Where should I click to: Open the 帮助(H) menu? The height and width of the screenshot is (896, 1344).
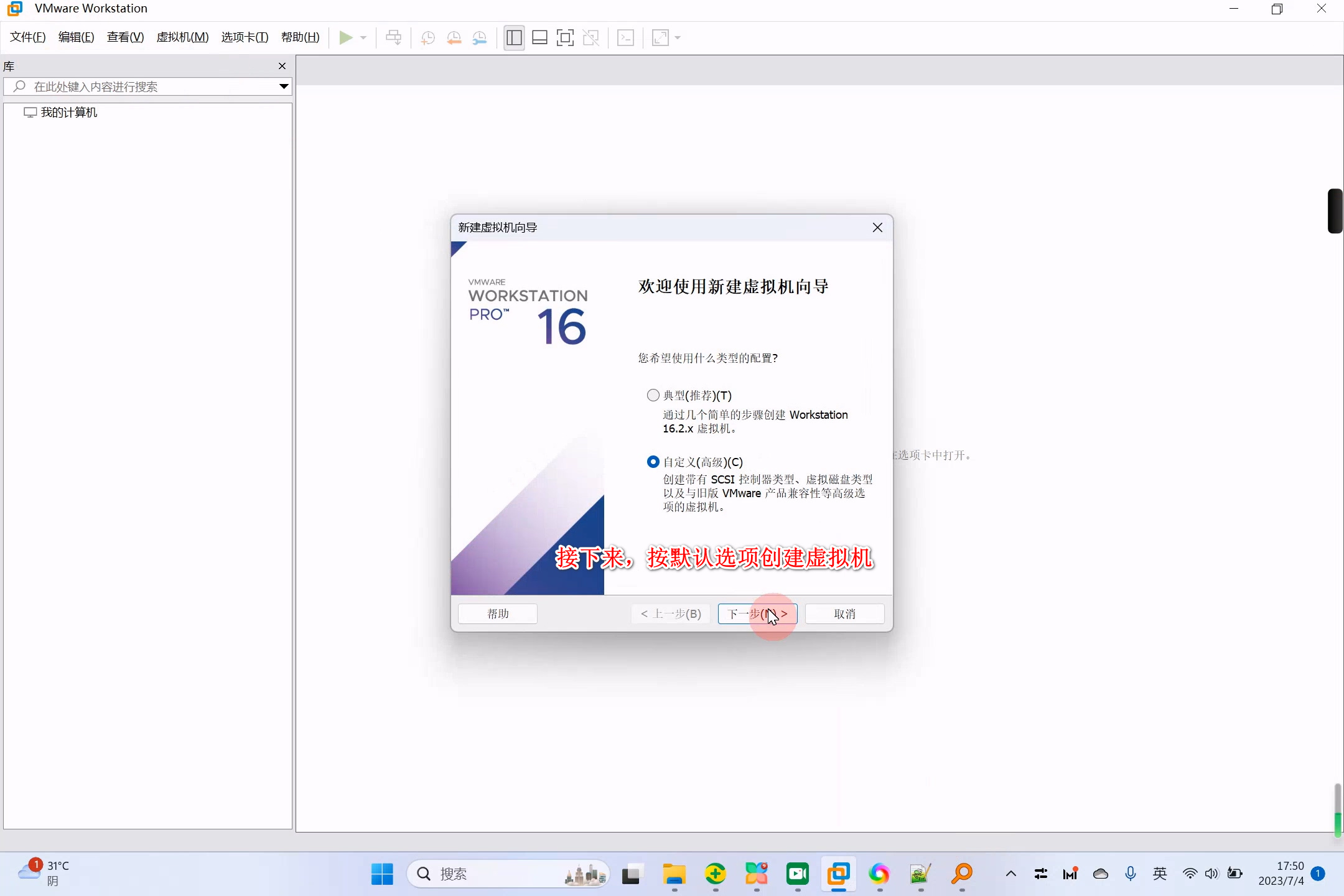click(x=300, y=37)
